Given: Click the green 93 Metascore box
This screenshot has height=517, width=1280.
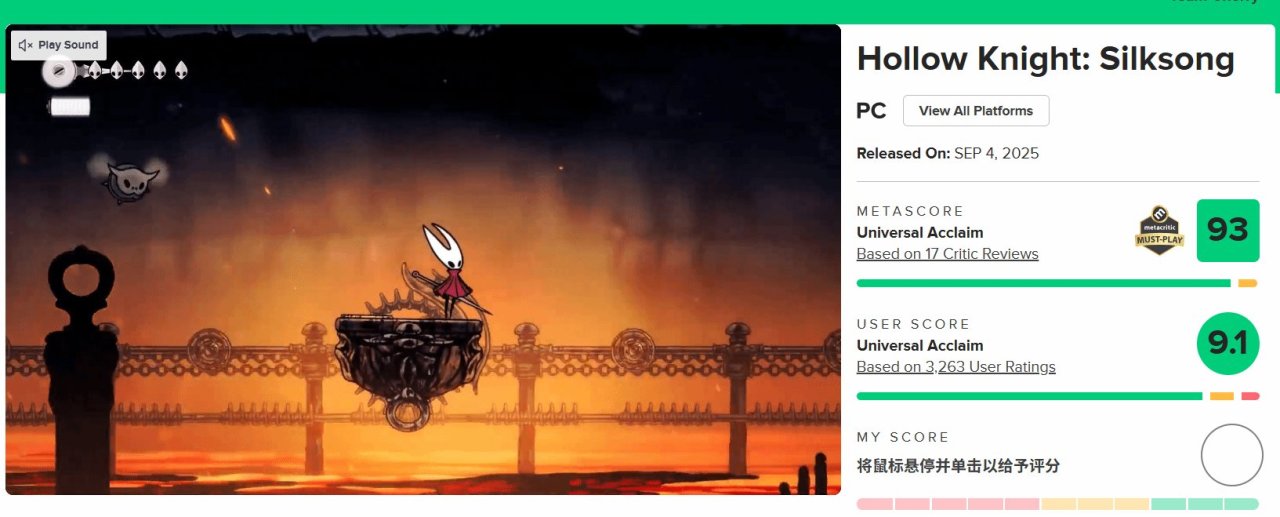Looking at the screenshot, I should (x=1228, y=231).
